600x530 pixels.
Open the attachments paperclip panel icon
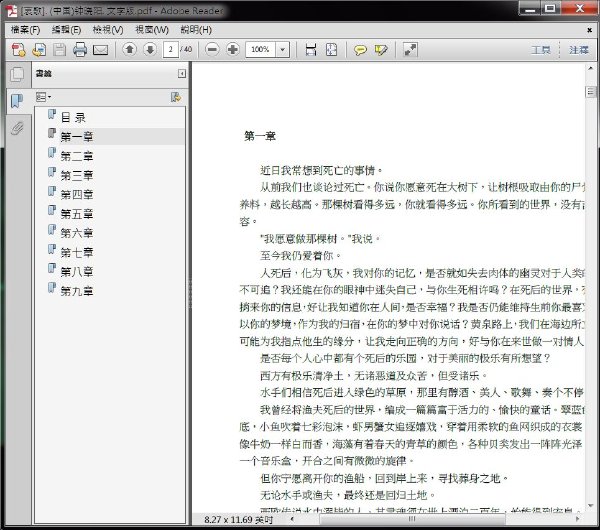(17, 128)
